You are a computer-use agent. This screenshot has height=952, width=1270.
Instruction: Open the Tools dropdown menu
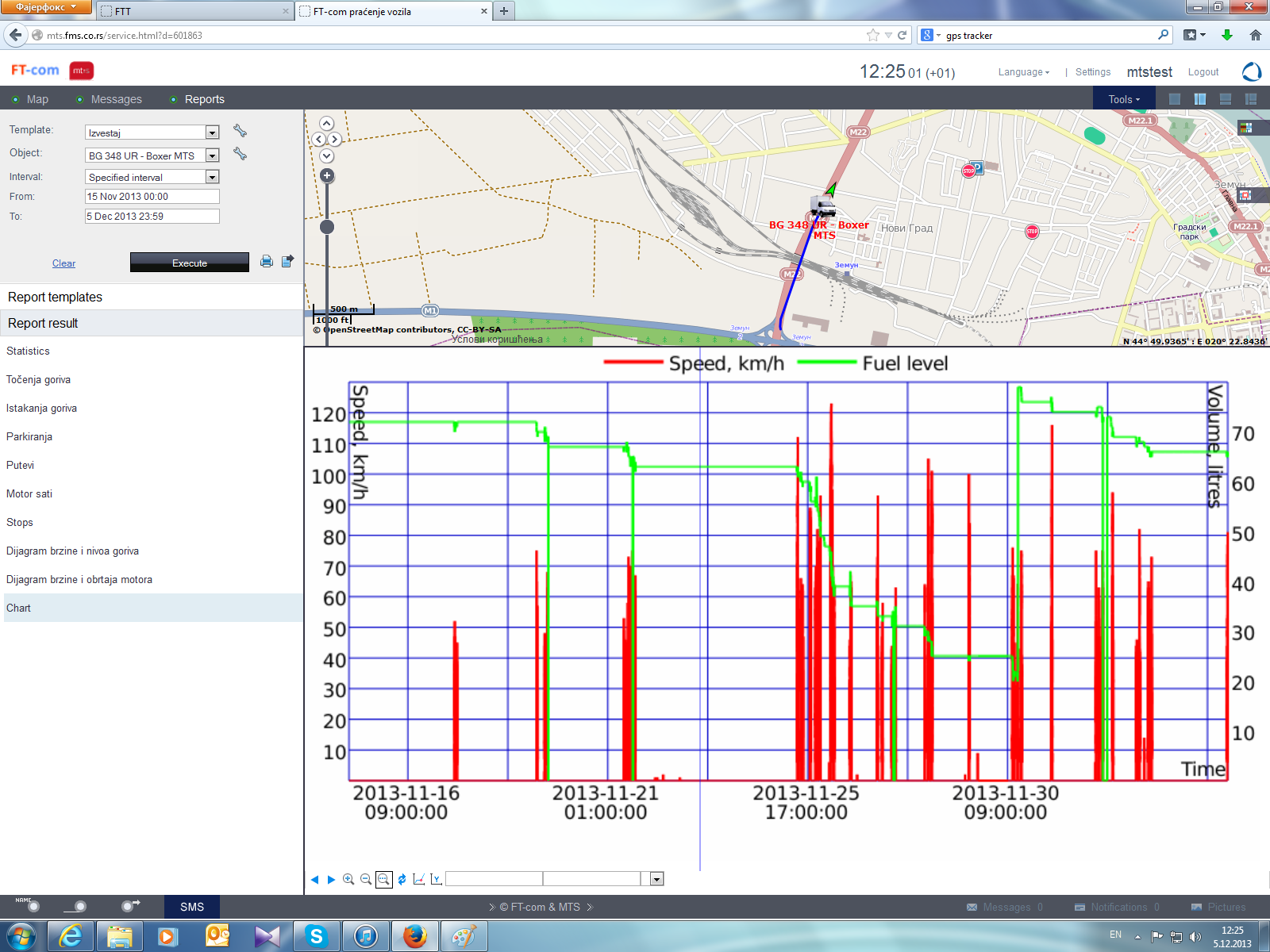1123,99
